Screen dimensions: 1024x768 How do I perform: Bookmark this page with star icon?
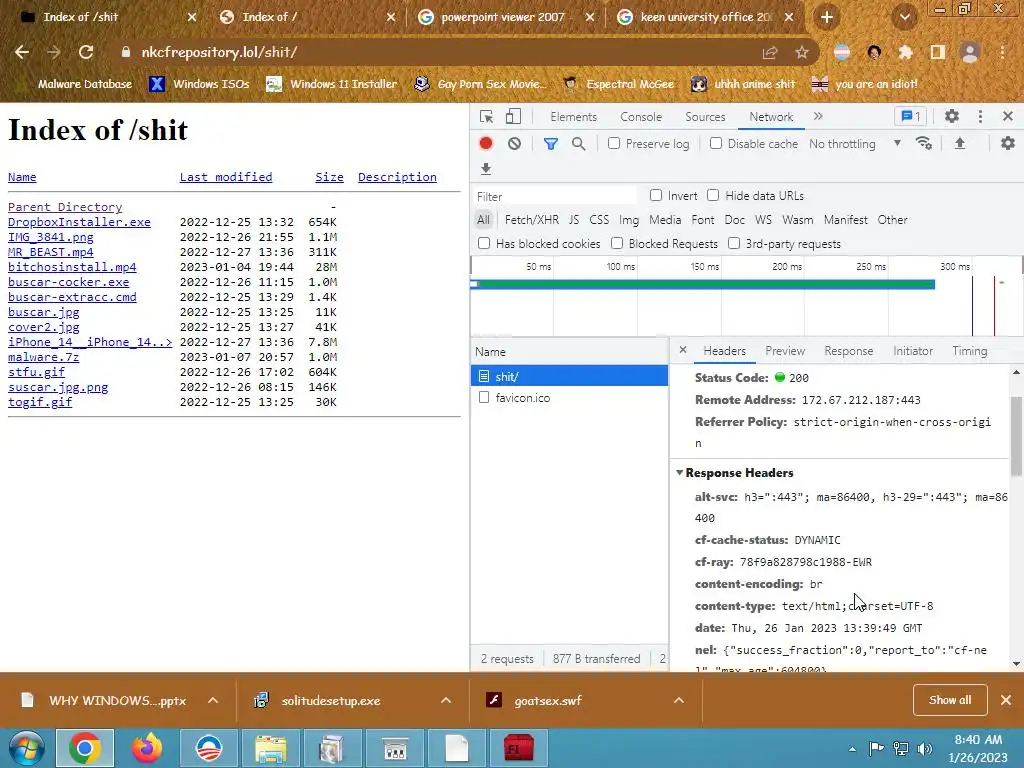tap(802, 52)
